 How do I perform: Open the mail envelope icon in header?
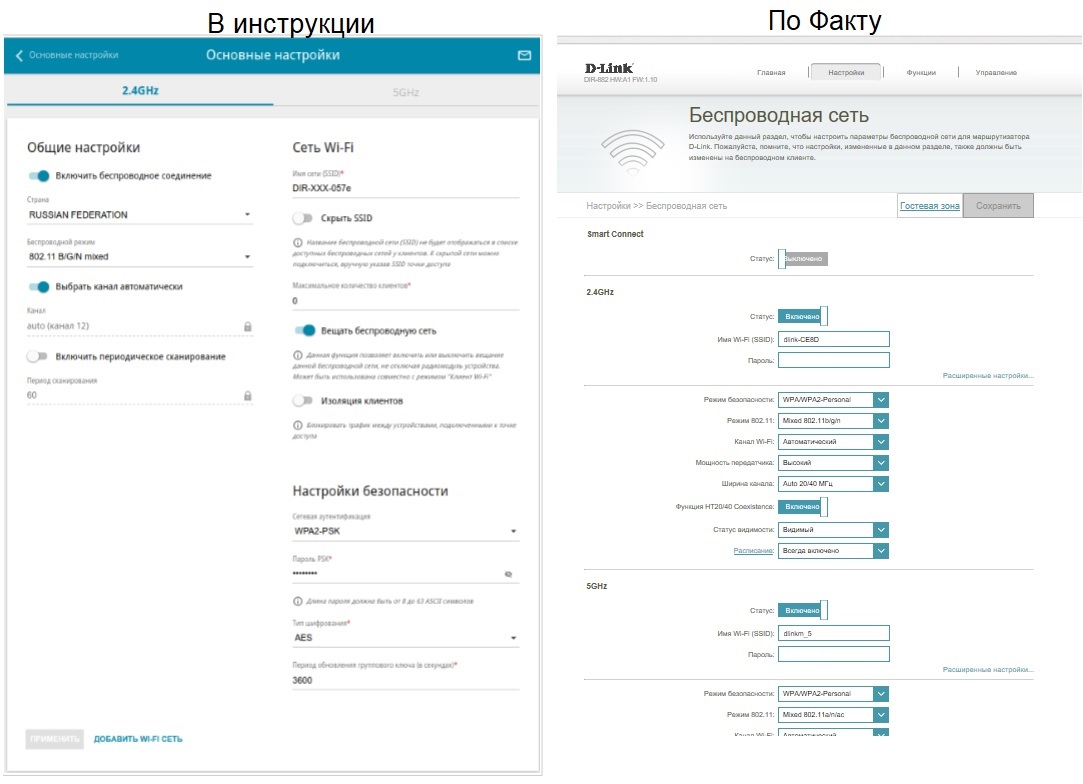pyautogui.click(x=524, y=55)
